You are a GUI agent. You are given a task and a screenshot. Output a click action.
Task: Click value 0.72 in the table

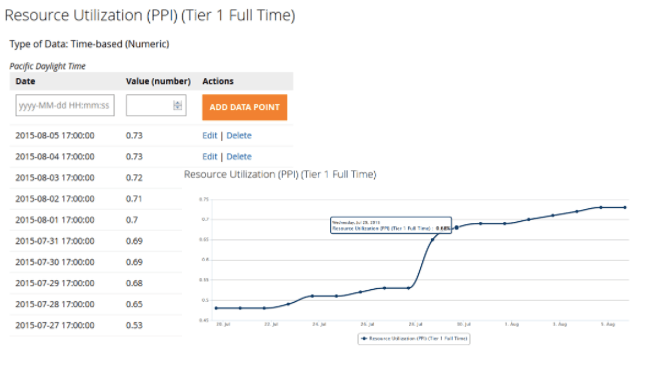pos(134,177)
